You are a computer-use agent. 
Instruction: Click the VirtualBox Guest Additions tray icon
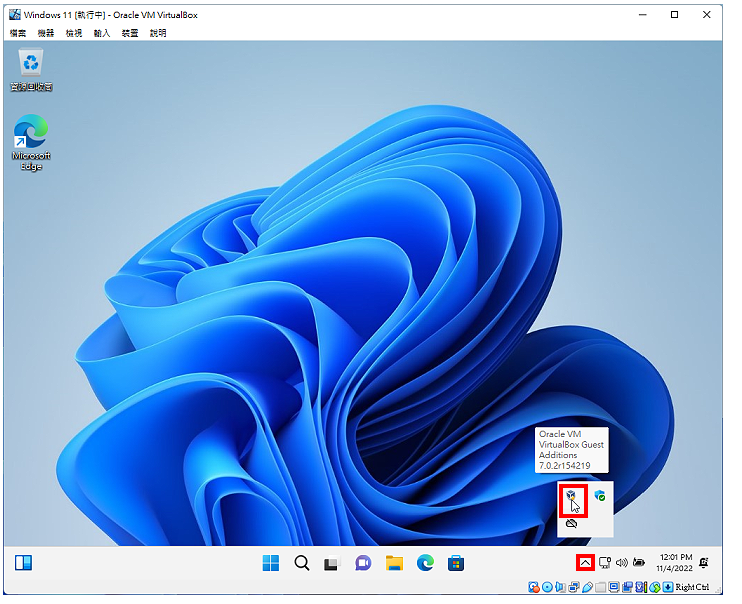pos(571,496)
